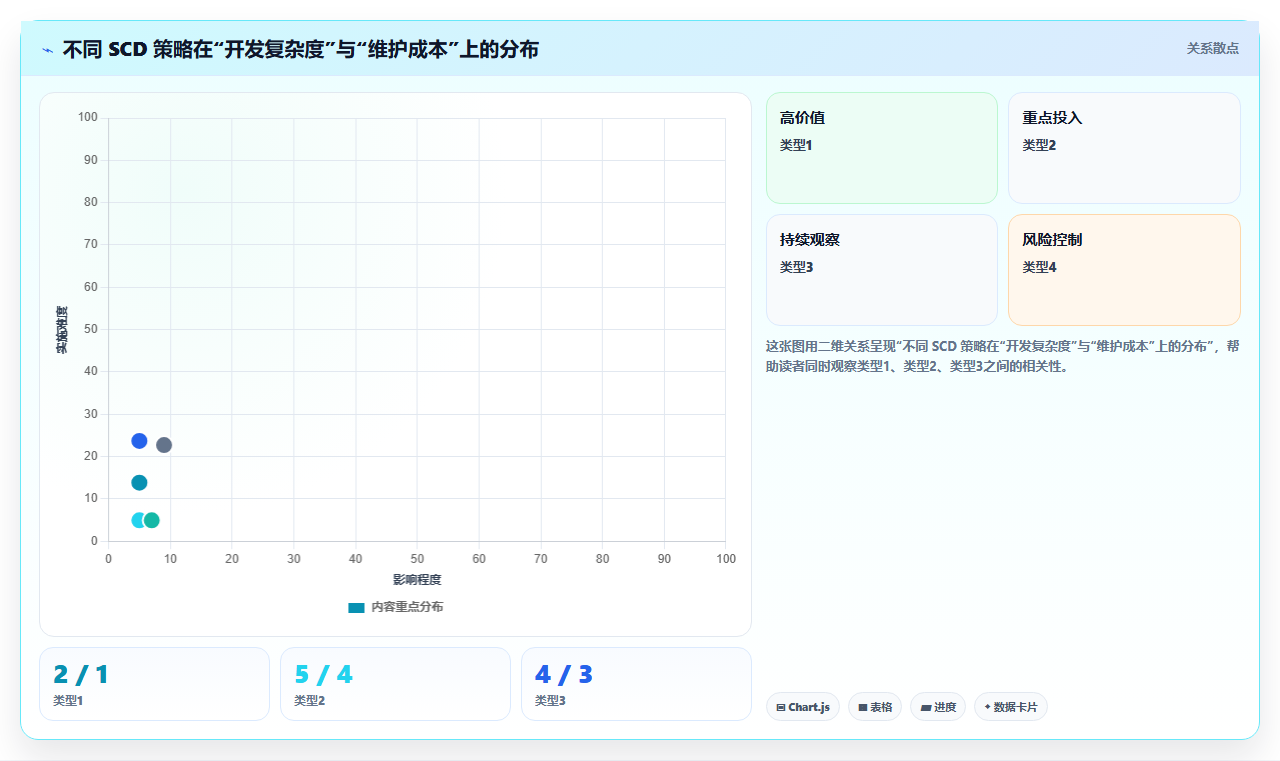This screenshot has height=761, width=1280.
Task: Click the 实施难度 y-axis title
Action: (62, 330)
